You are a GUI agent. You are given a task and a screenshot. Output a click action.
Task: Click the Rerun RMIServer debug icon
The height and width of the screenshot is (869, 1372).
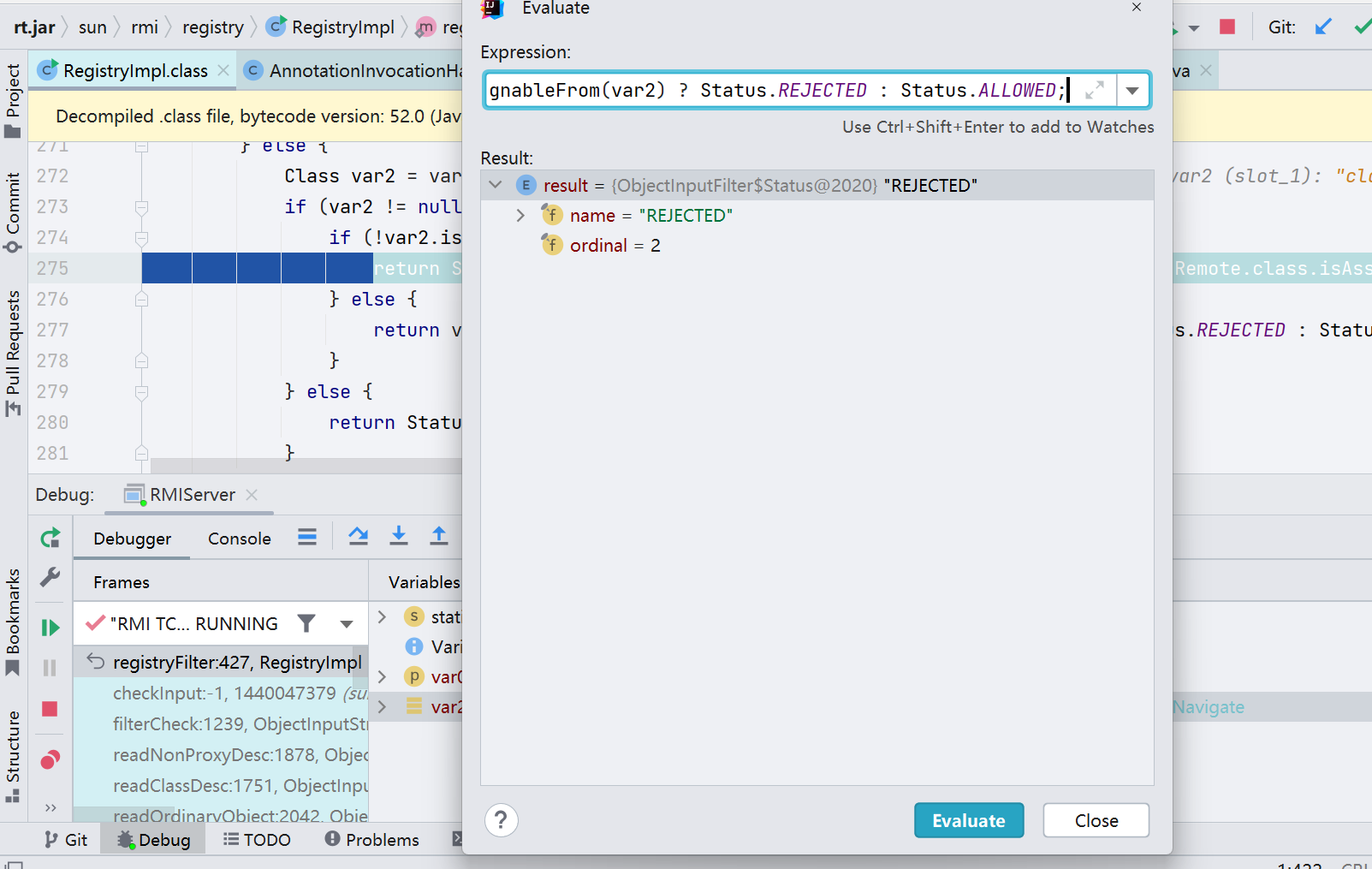50,538
